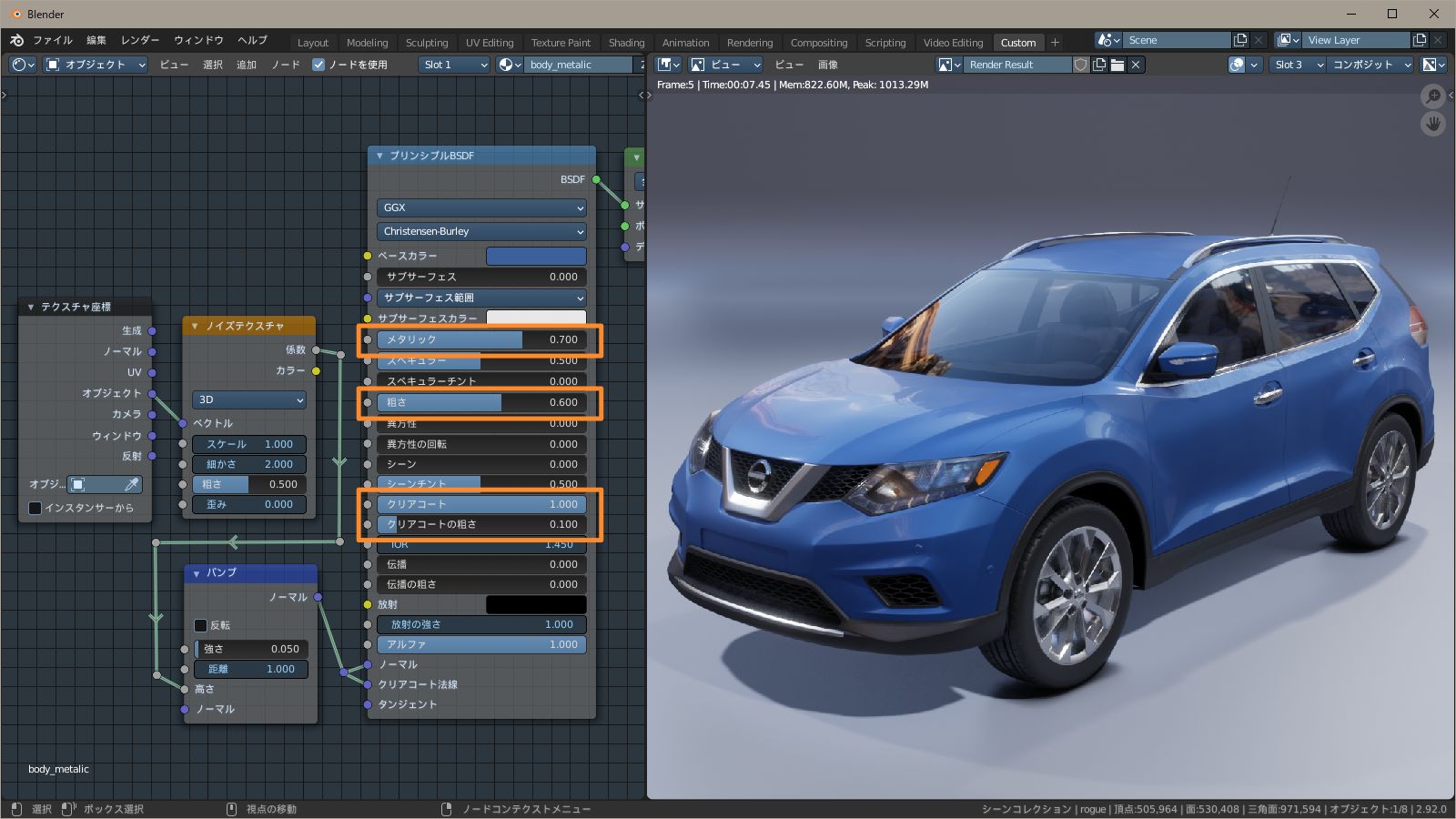The image size is (1456, 819).
Task: Open the node editor View menu
Action: tap(174, 65)
